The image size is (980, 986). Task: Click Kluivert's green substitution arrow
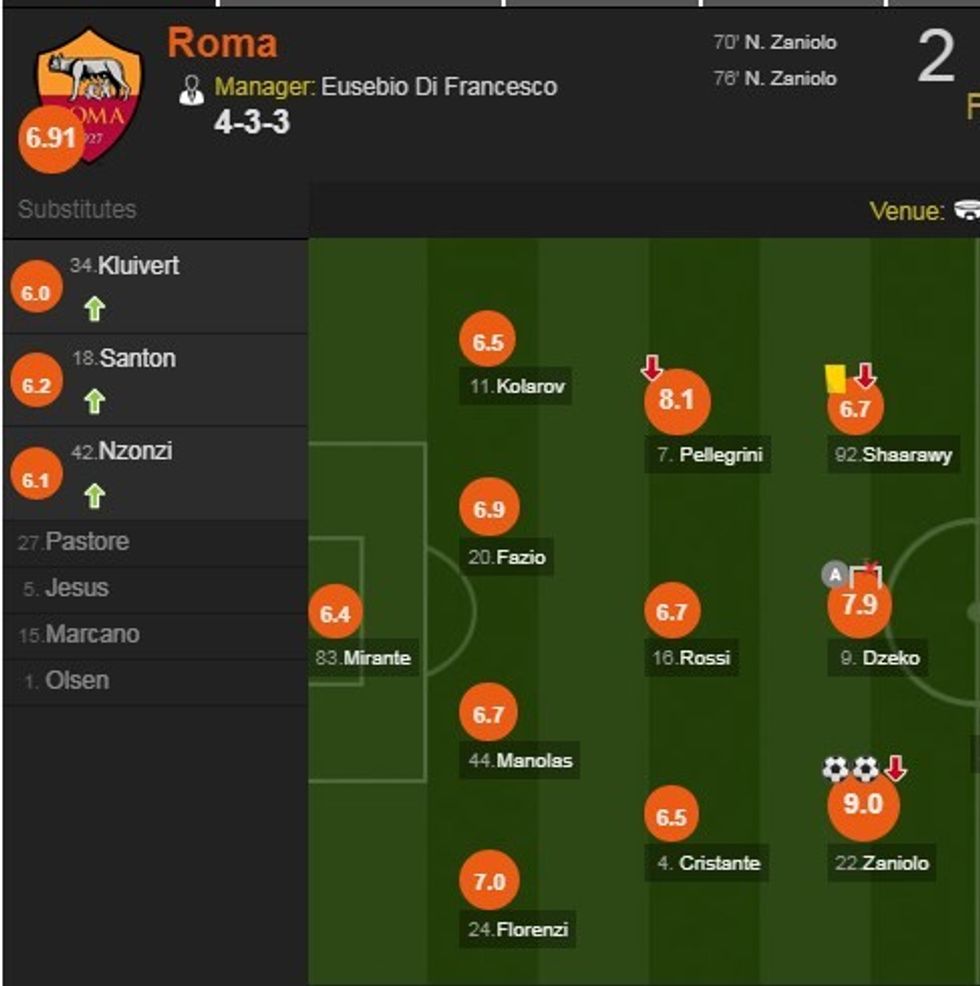[94, 309]
